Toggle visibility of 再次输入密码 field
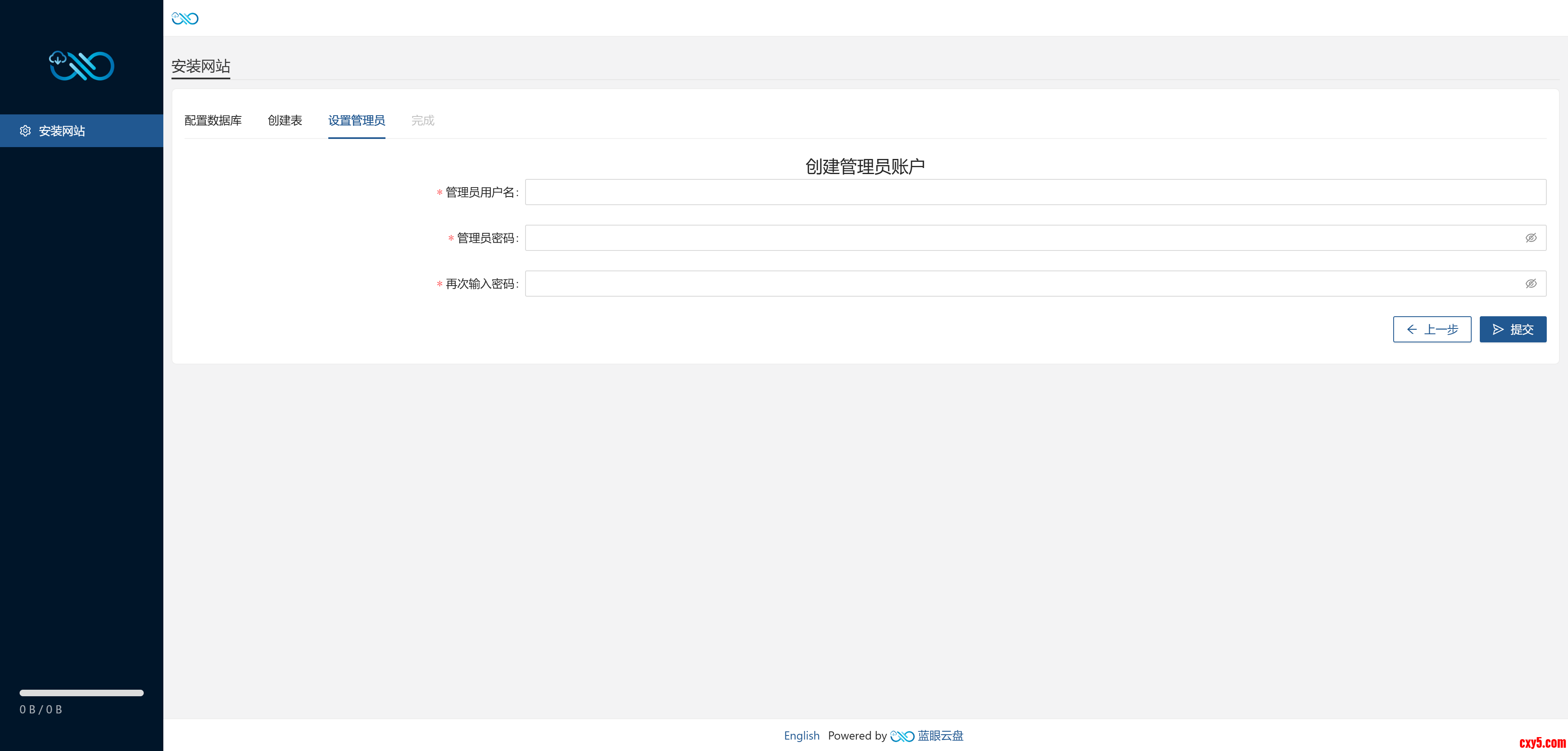This screenshot has width=1568, height=751. pos(1530,284)
